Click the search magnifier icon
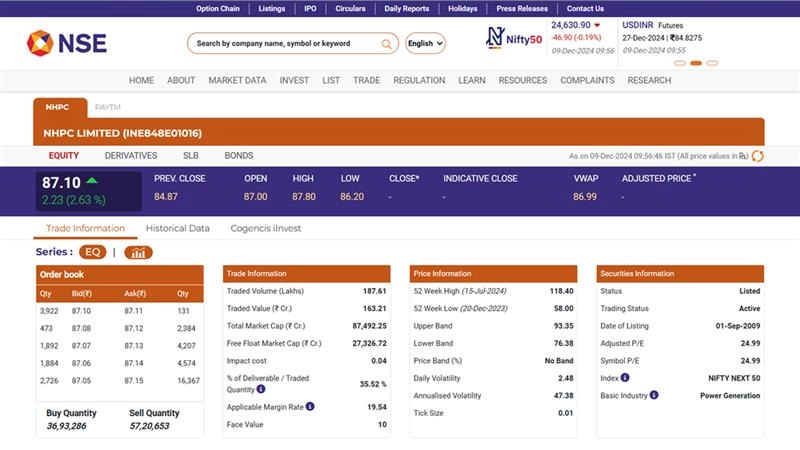800x450 pixels. tap(387, 44)
